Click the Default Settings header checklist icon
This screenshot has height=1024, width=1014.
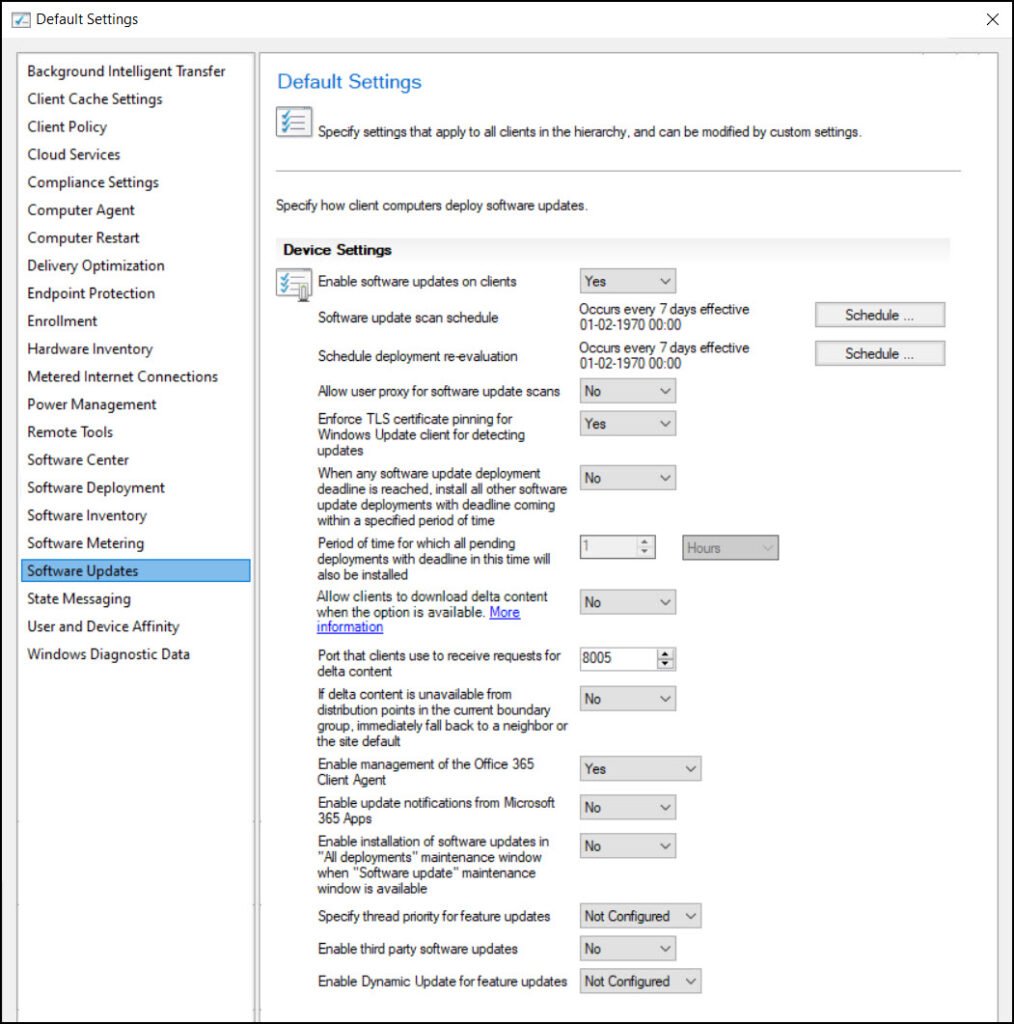pyautogui.click(x=294, y=122)
